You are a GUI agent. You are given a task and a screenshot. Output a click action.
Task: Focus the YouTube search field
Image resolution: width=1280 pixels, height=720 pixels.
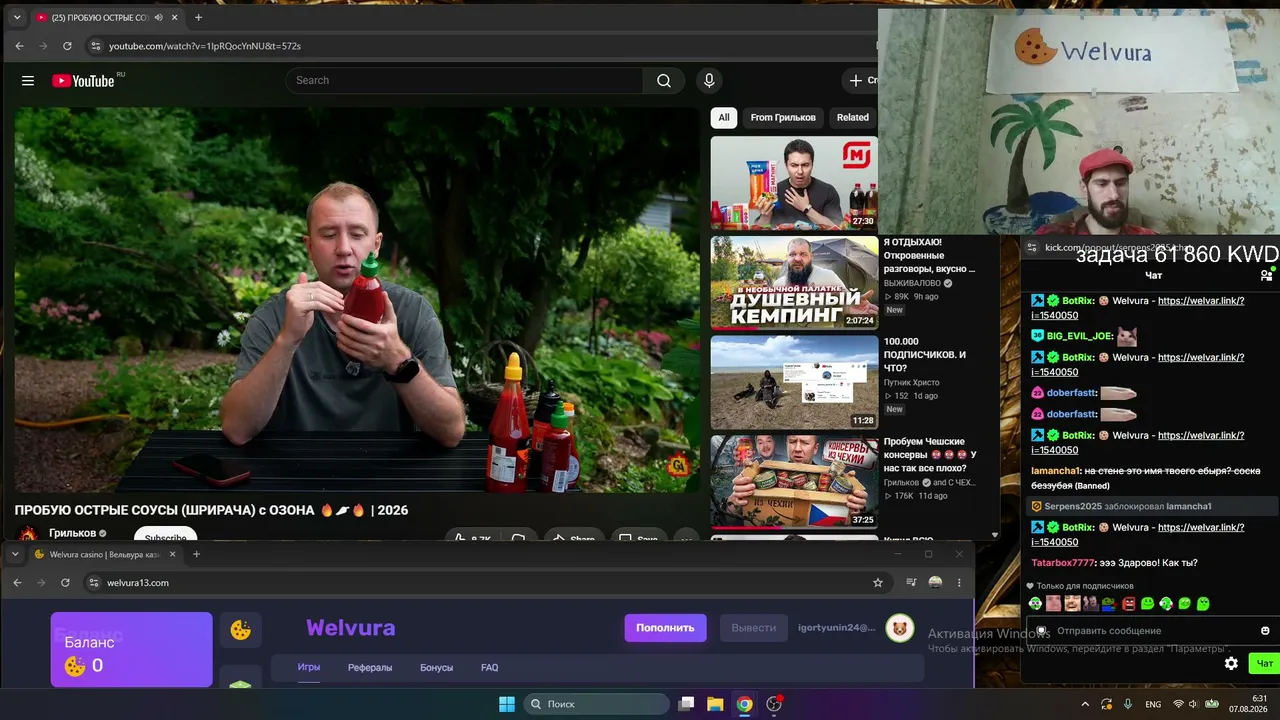pyautogui.click(x=464, y=81)
